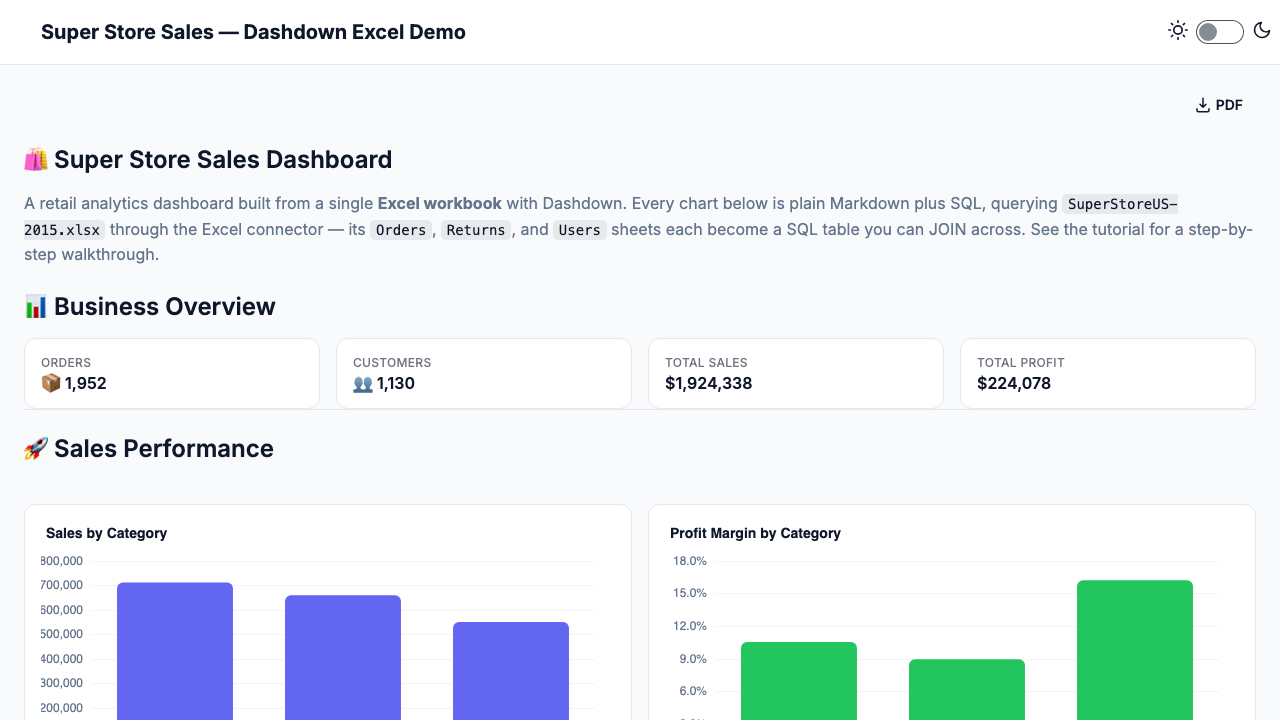This screenshot has width=1280, height=720.
Task: Click the rocket emoji beside Sales Performance
Action: tap(36, 449)
